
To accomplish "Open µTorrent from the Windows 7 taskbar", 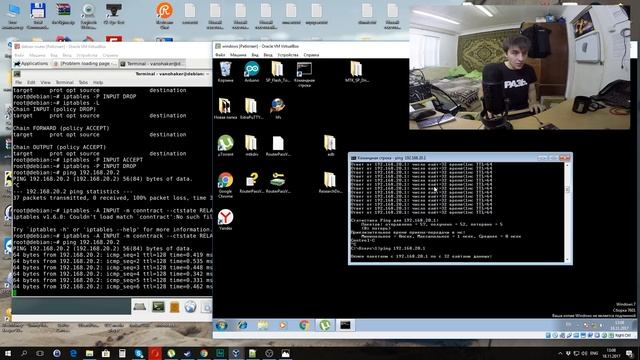I will tap(324, 325).
